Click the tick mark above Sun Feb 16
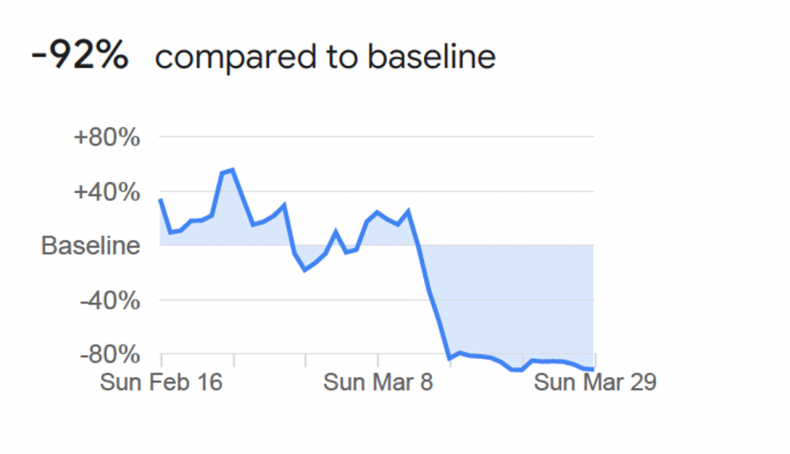 pos(161,360)
